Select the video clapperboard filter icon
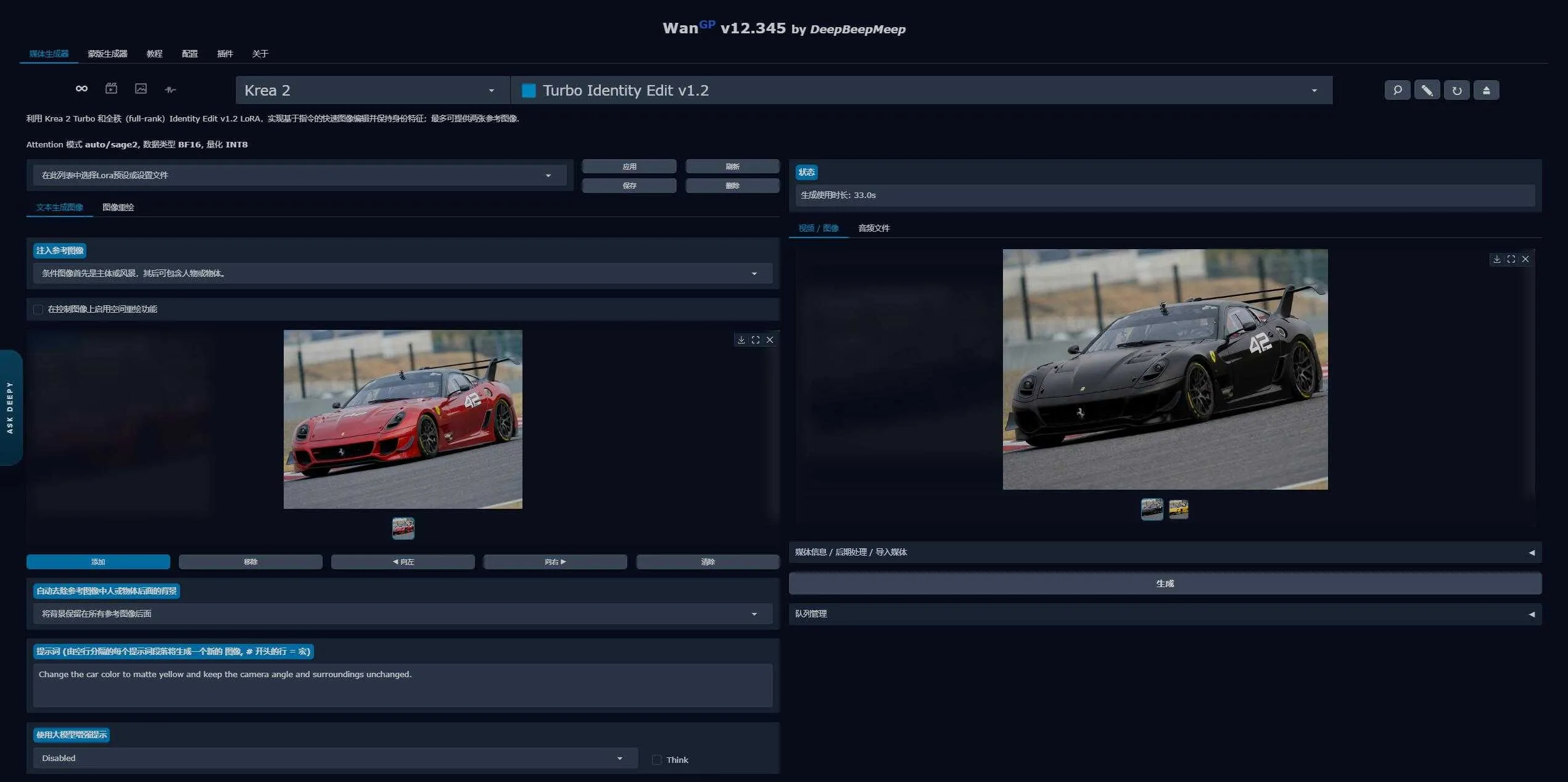The height and width of the screenshot is (782, 1568). tap(111, 89)
